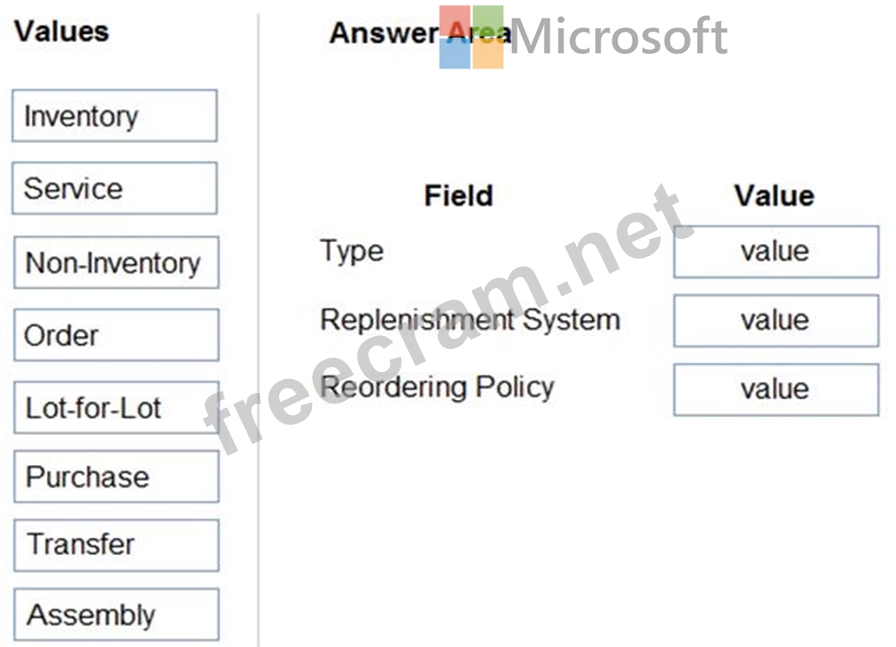Click the Microsoft four-square logo
The image size is (896, 647).
click(x=471, y=37)
